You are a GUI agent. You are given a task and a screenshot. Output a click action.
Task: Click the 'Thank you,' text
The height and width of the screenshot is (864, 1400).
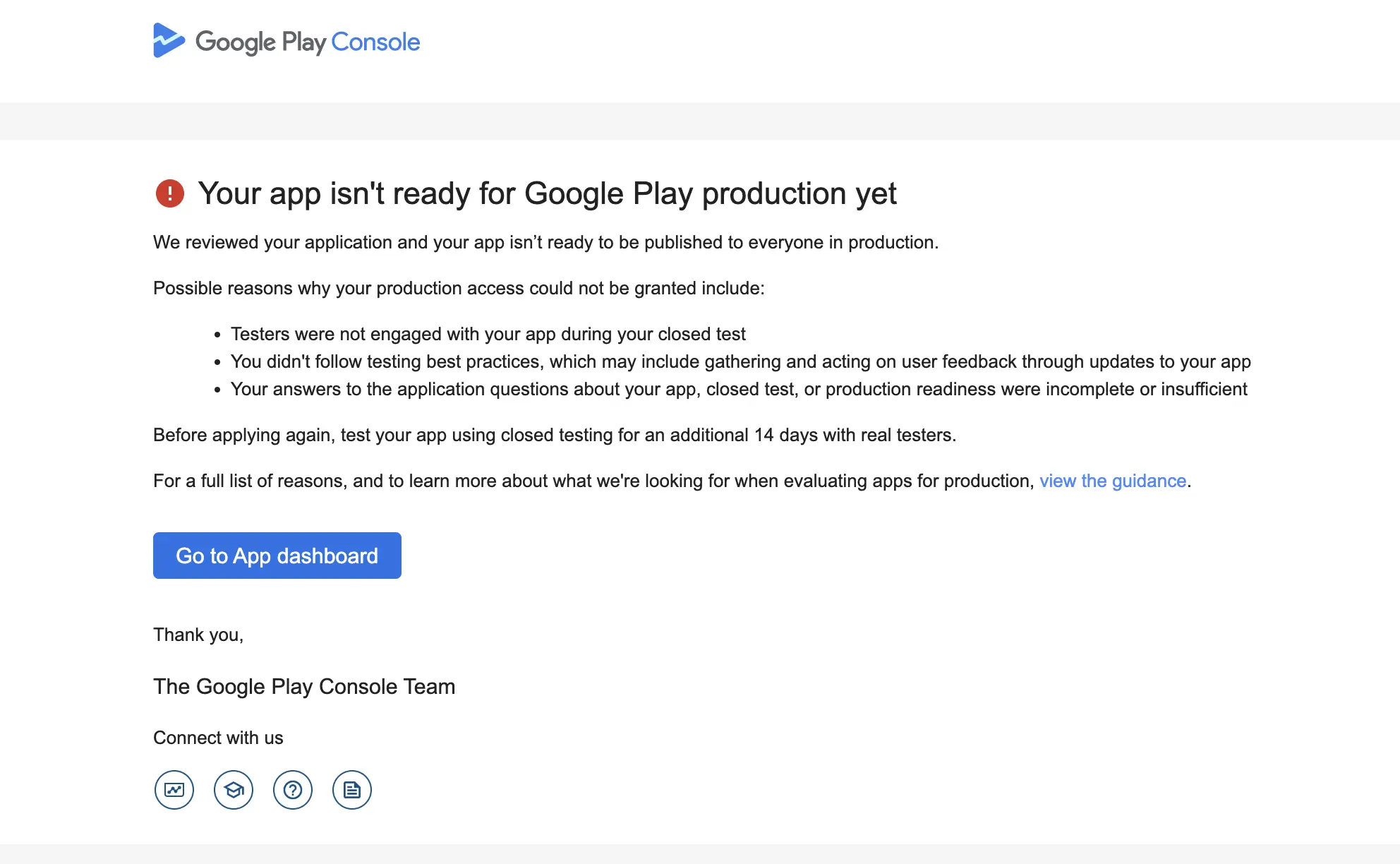[x=198, y=635]
